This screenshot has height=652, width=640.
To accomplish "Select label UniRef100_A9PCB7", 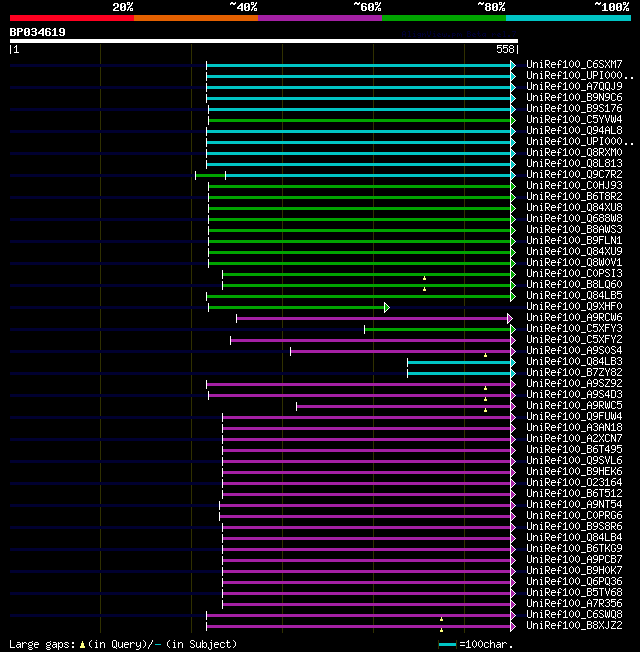I will [x=574, y=560].
